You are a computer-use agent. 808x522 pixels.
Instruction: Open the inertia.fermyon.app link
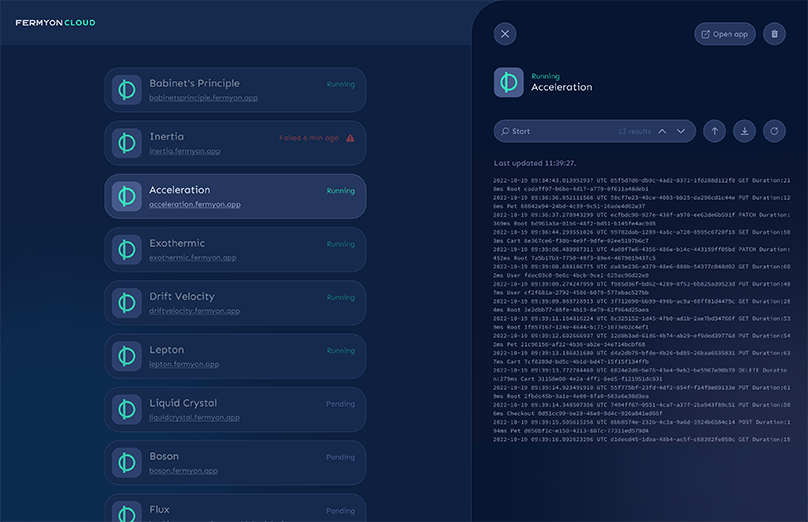pyautogui.click(x=184, y=151)
